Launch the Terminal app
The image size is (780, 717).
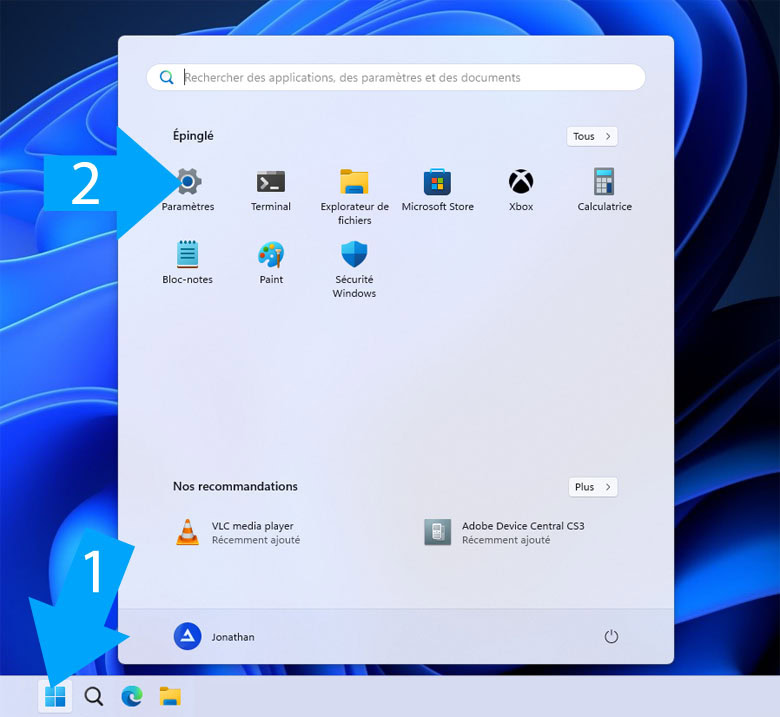pos(271,190)
